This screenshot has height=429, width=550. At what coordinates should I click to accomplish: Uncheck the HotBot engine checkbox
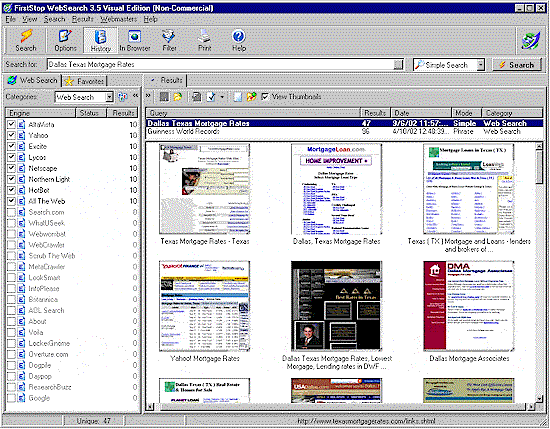pyautogui.click(x=11, y=190)
